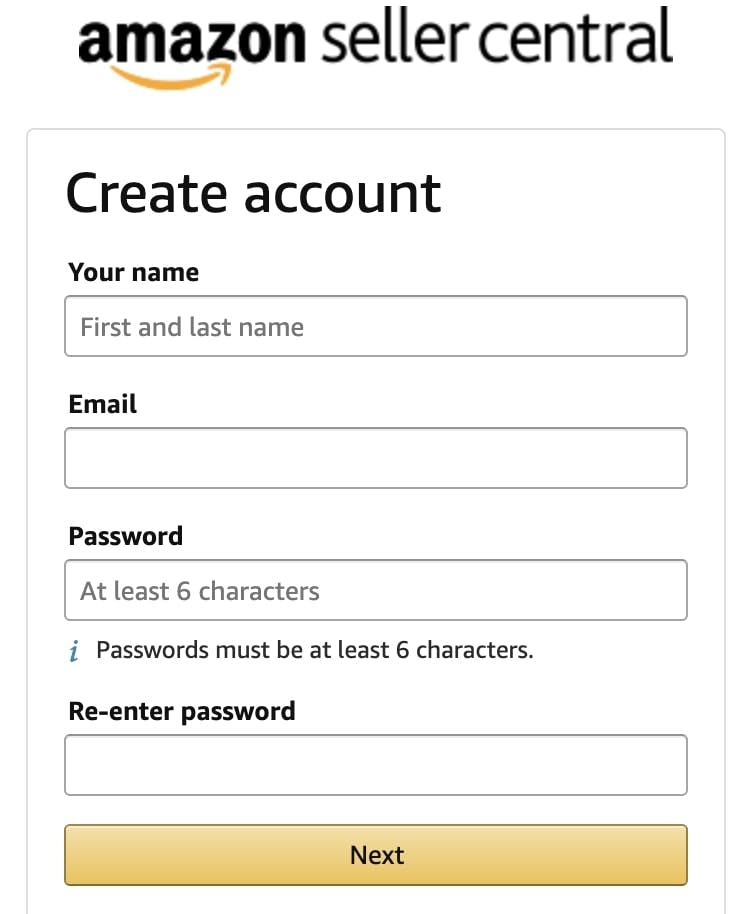Click blank space right of Create account heading
742x914 pixels.
tap(580, 193)
